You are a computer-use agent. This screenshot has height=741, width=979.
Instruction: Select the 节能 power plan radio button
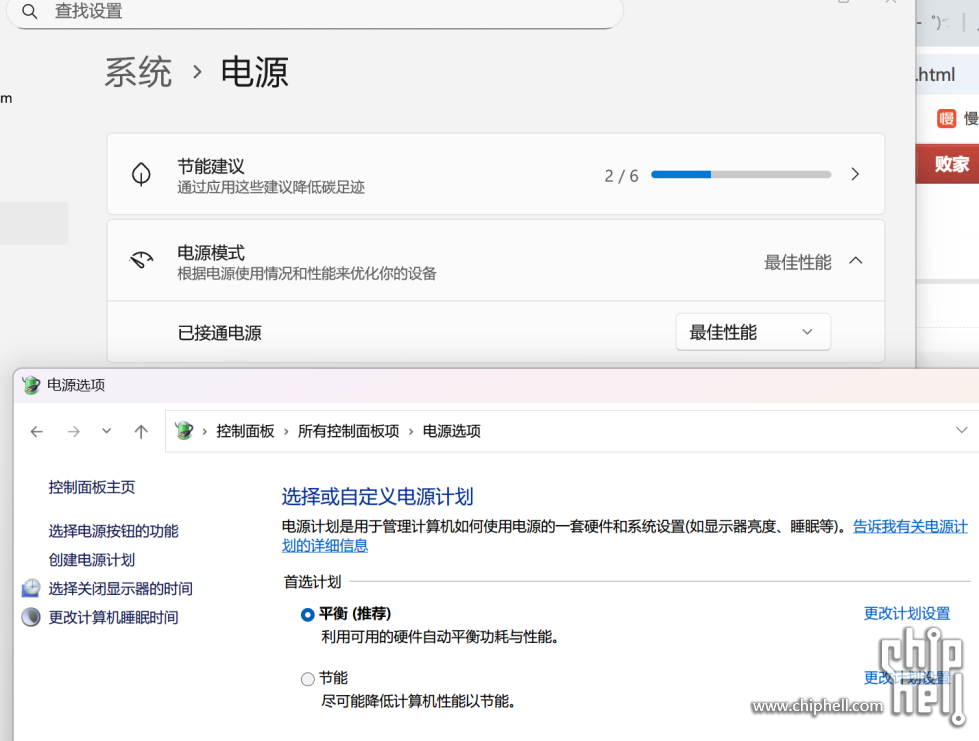pos(308,679)
